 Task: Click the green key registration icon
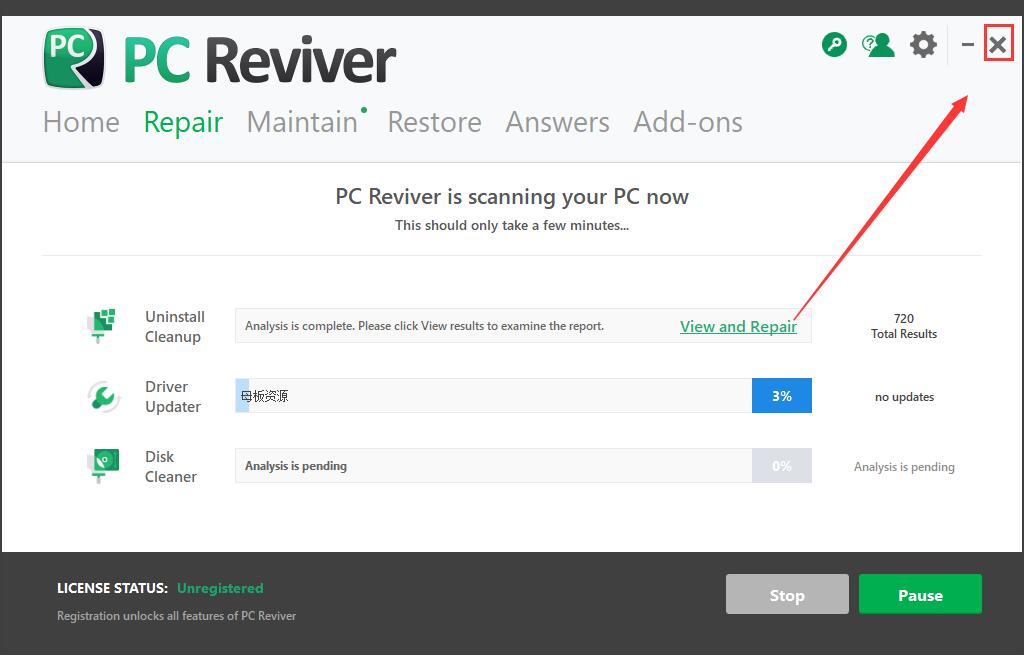[x=834, y=44]
